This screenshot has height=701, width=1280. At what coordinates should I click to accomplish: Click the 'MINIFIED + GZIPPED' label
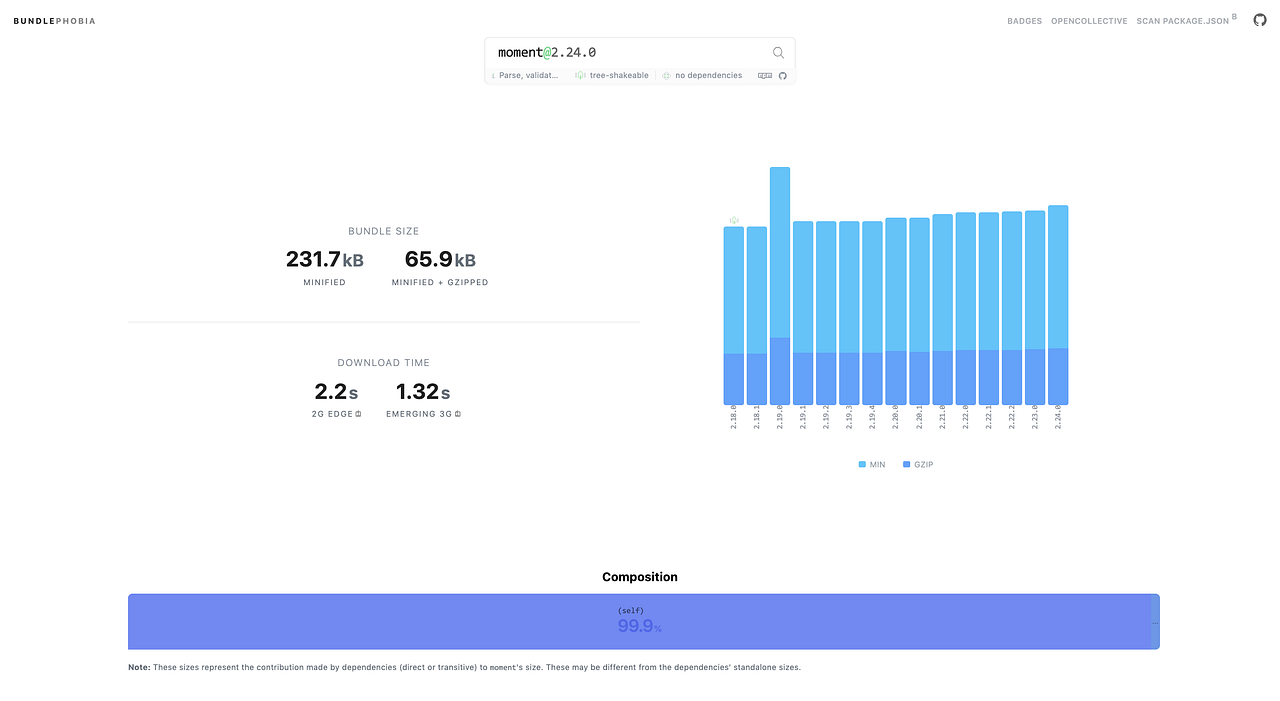(440, 283)
